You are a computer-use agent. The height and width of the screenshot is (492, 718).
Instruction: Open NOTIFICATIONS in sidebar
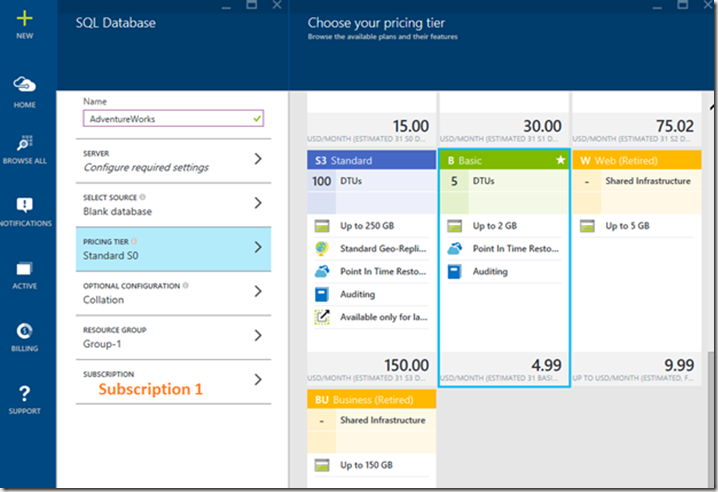pos(25,211)
